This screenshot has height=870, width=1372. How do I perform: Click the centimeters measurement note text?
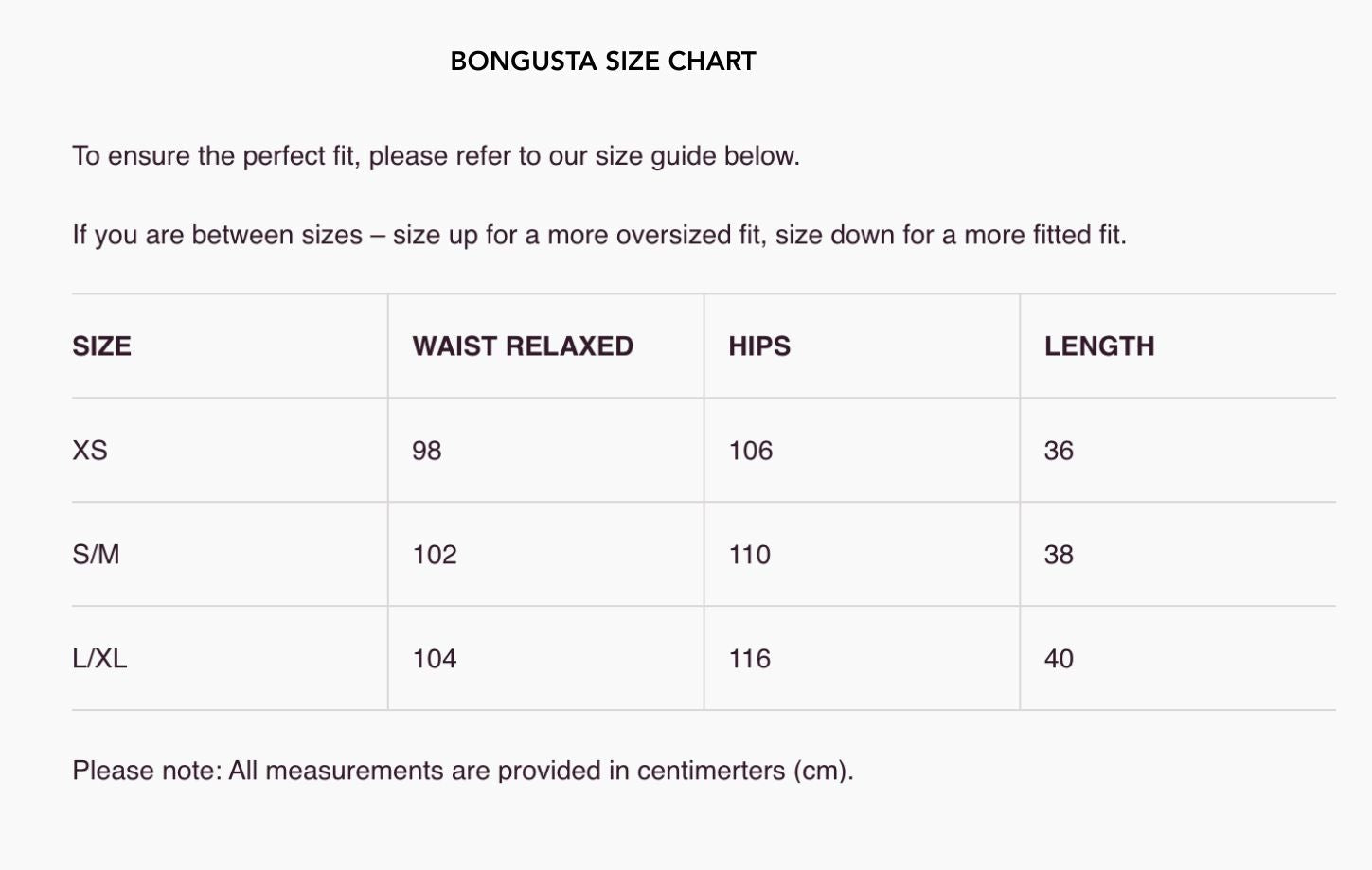tap(463, 771)
